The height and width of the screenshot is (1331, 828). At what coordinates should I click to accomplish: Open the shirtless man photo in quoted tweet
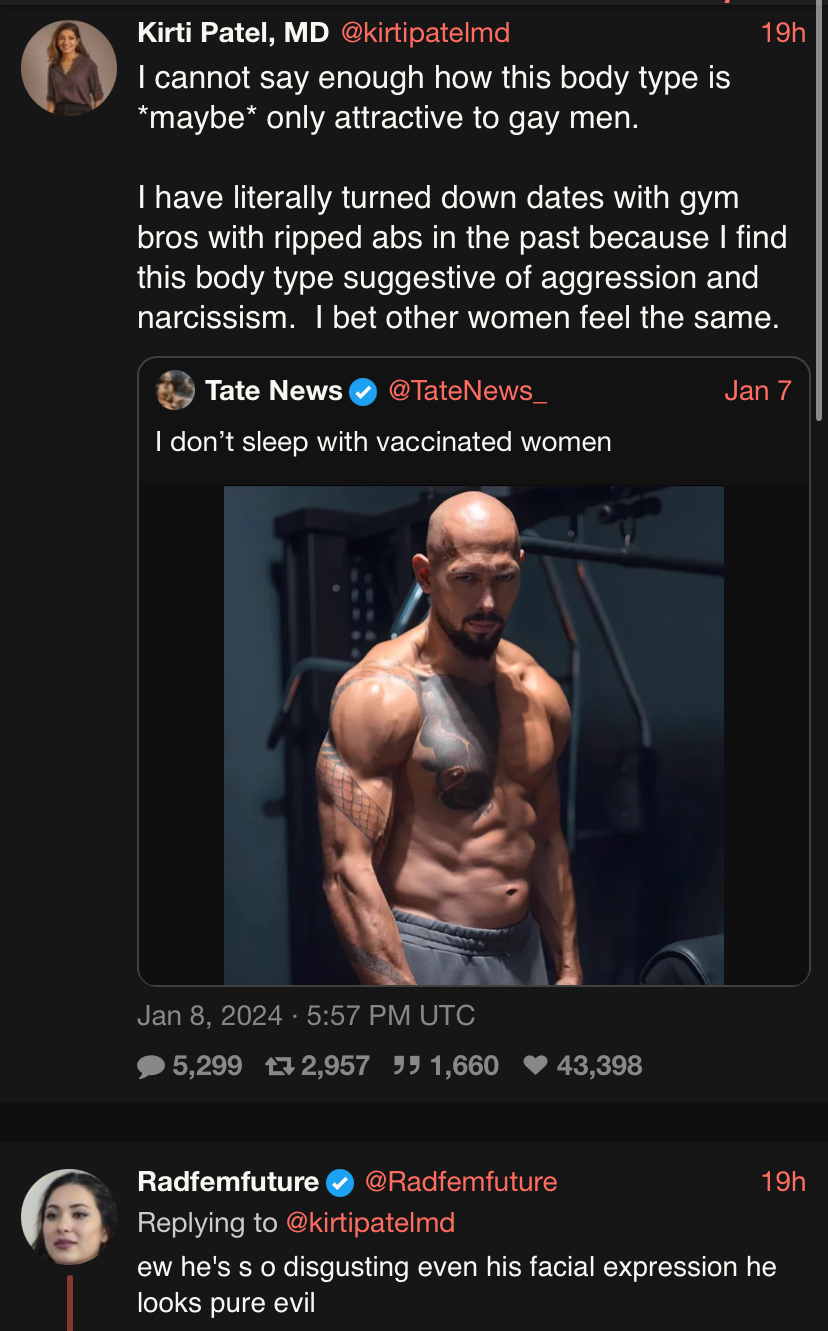tap(473, 736)
